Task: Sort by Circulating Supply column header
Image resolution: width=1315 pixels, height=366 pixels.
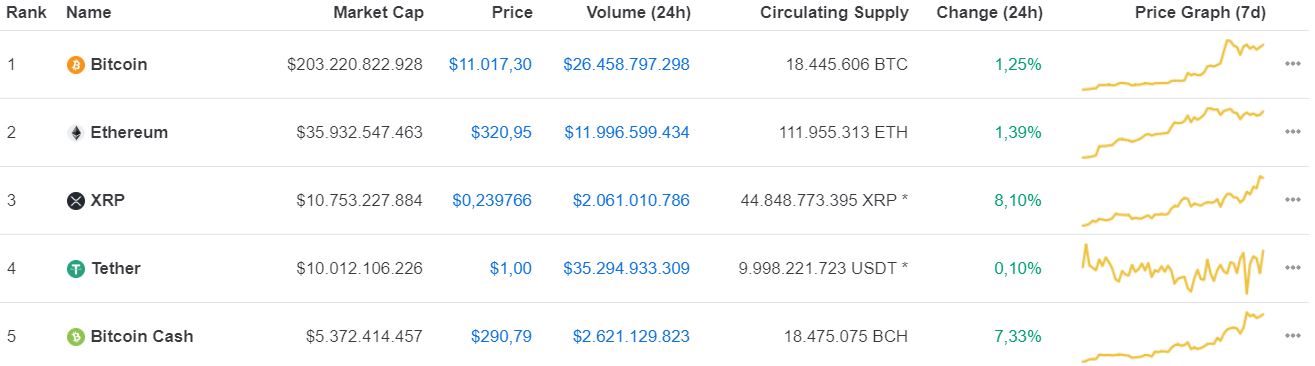Action: pyautogui.click(x=834, y=13)
